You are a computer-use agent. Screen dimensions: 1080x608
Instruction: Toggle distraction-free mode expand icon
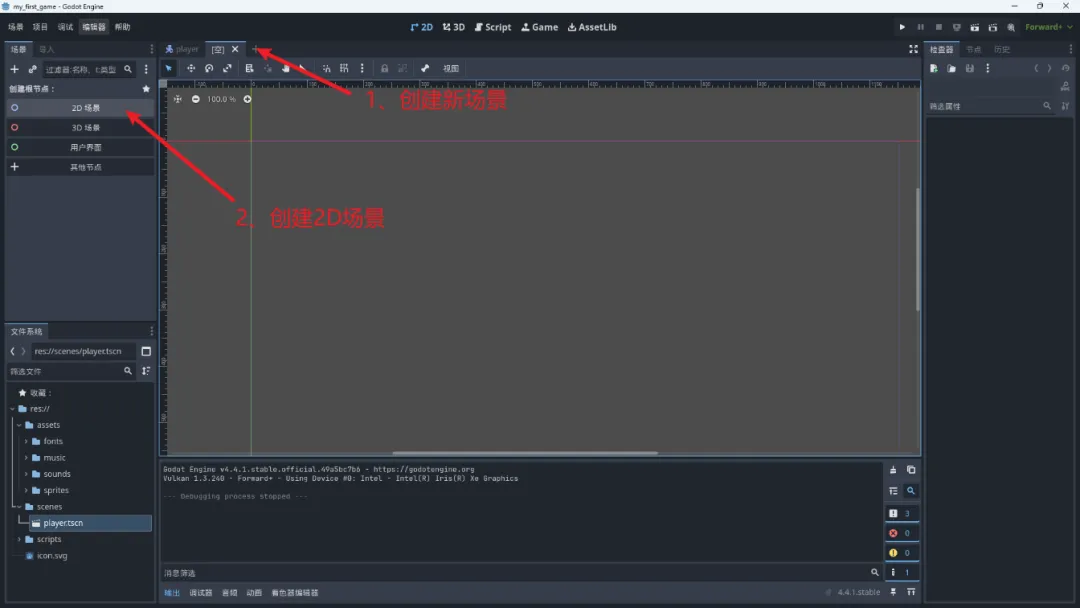click(x=913, y=49)
